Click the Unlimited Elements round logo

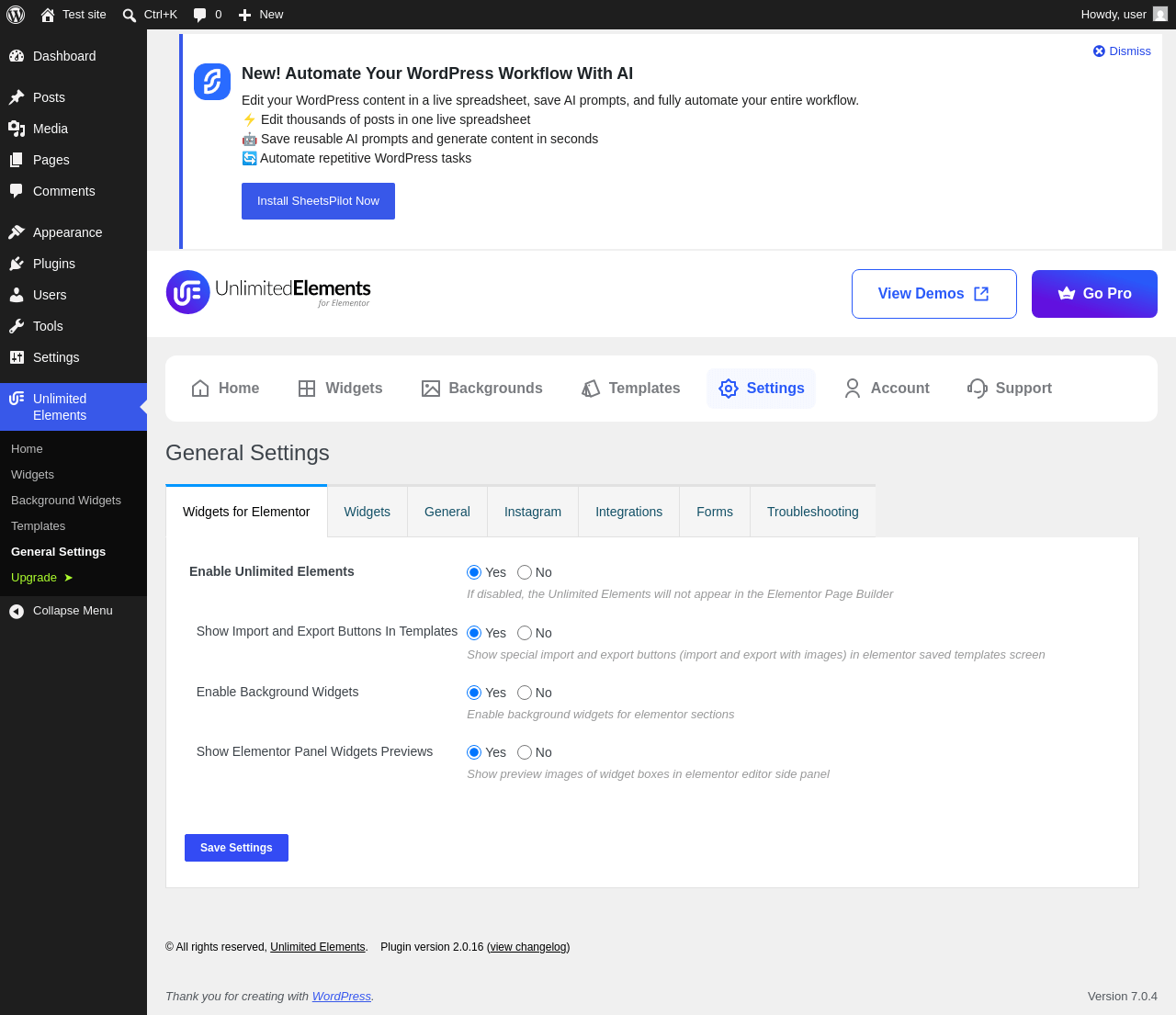(188, 292)
